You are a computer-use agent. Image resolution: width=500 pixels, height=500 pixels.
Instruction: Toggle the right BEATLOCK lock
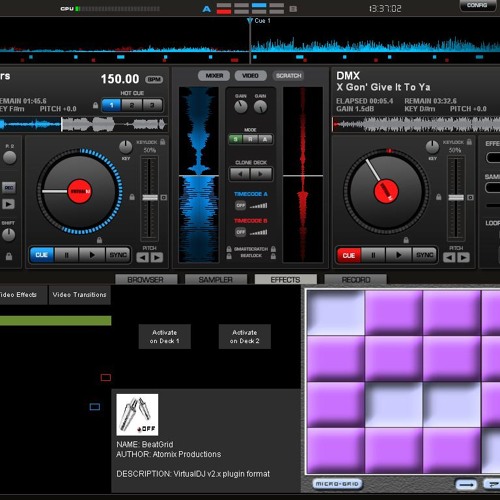click(x=273, y=256)
